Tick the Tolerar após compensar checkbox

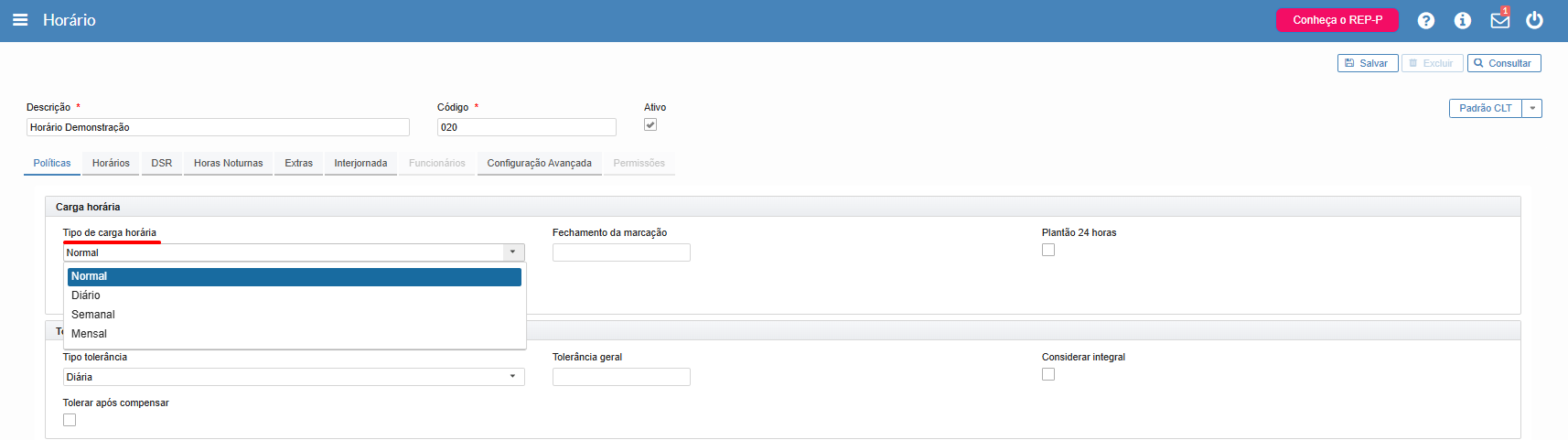pyautogui.click(x=70, y=420)
